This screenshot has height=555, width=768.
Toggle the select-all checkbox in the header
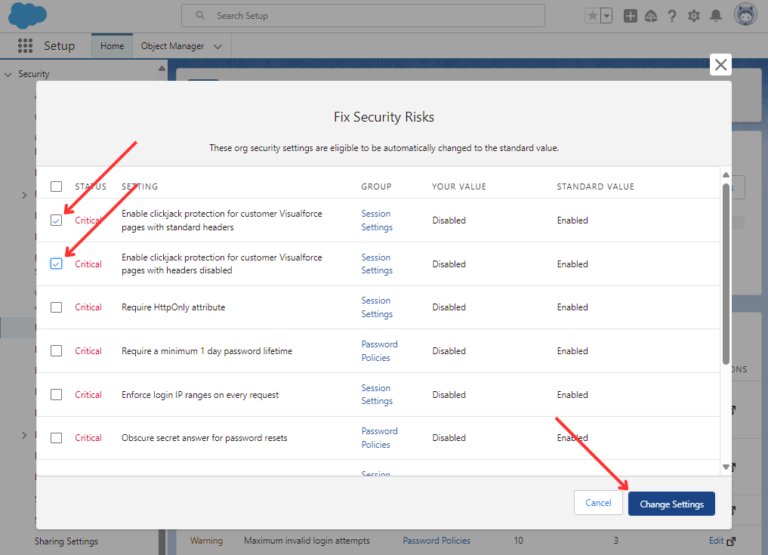point(56,187)
